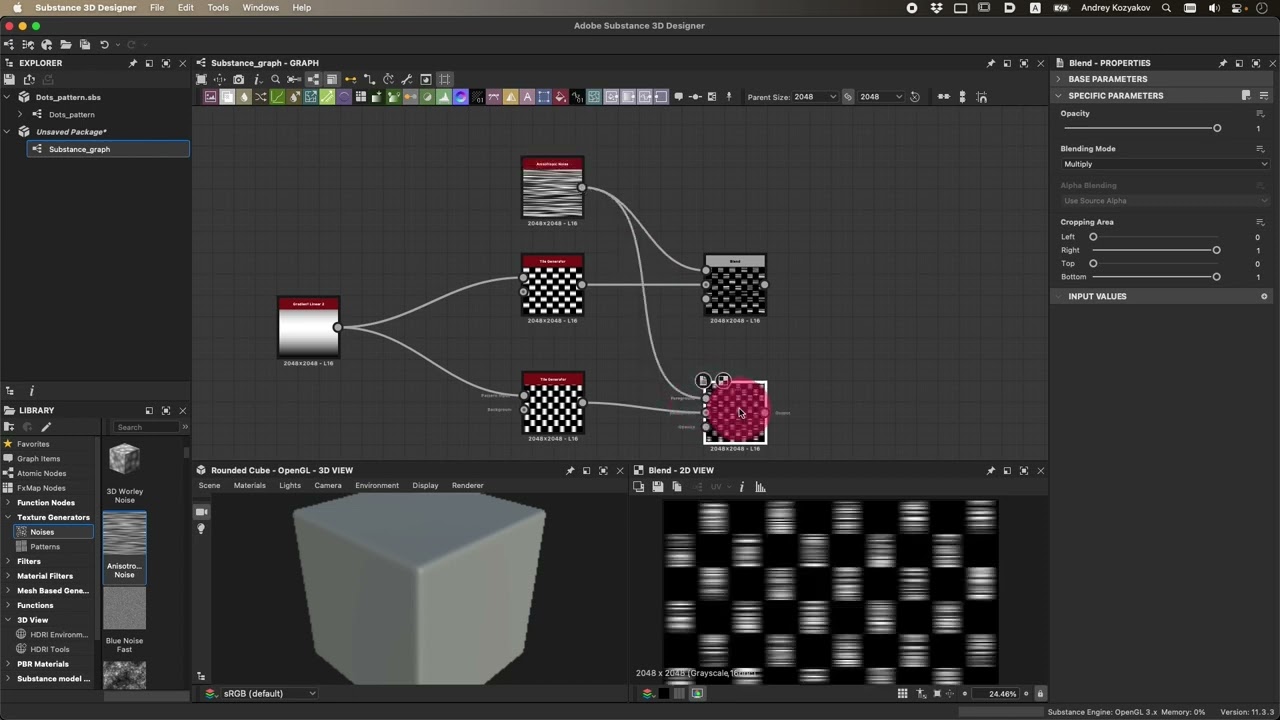Click the magnifier search icon in the graph toolbar
The image size is (1280, 720).
275,79
